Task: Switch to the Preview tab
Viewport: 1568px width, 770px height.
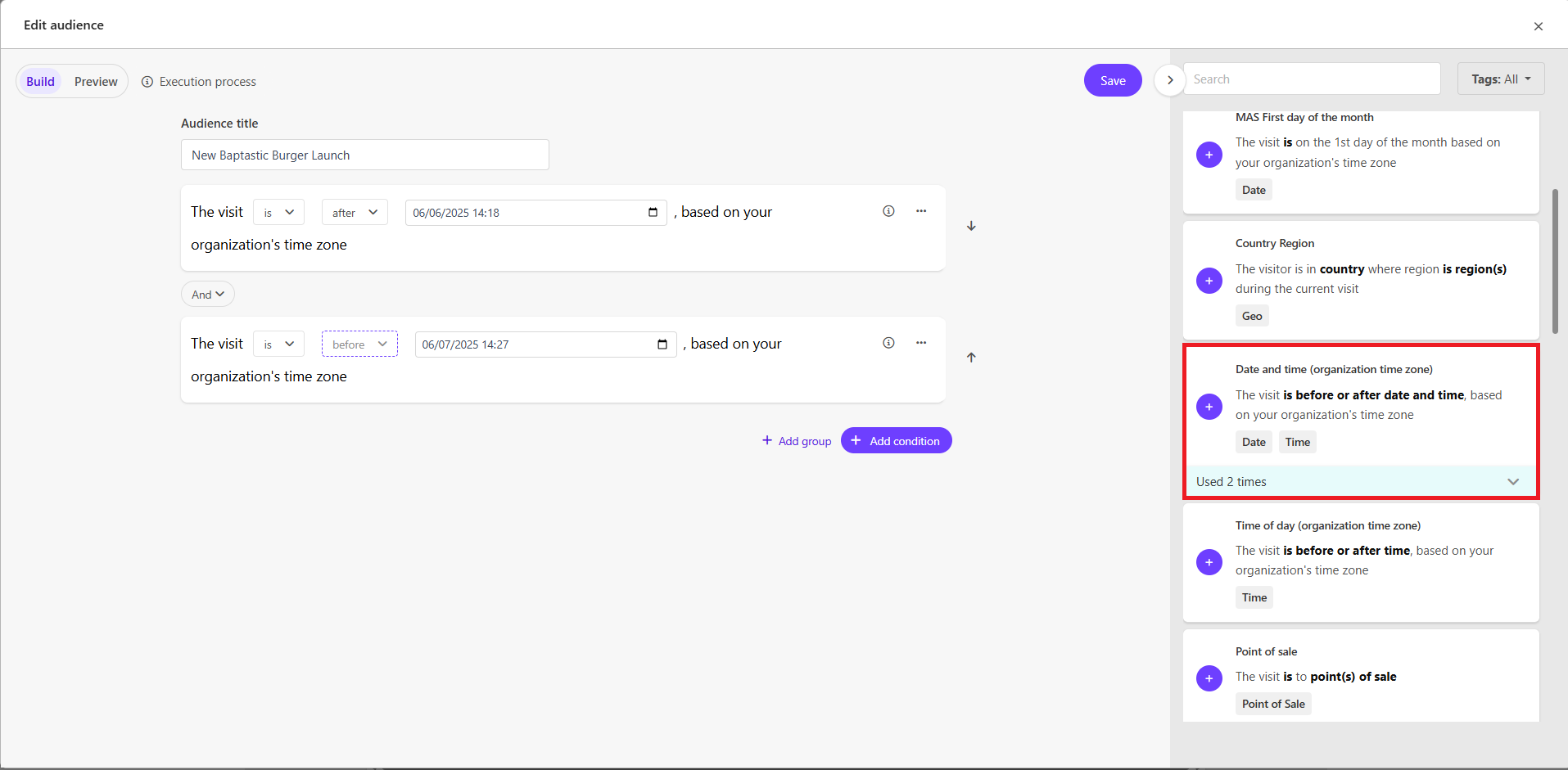Action: click(x=96, y=82)
